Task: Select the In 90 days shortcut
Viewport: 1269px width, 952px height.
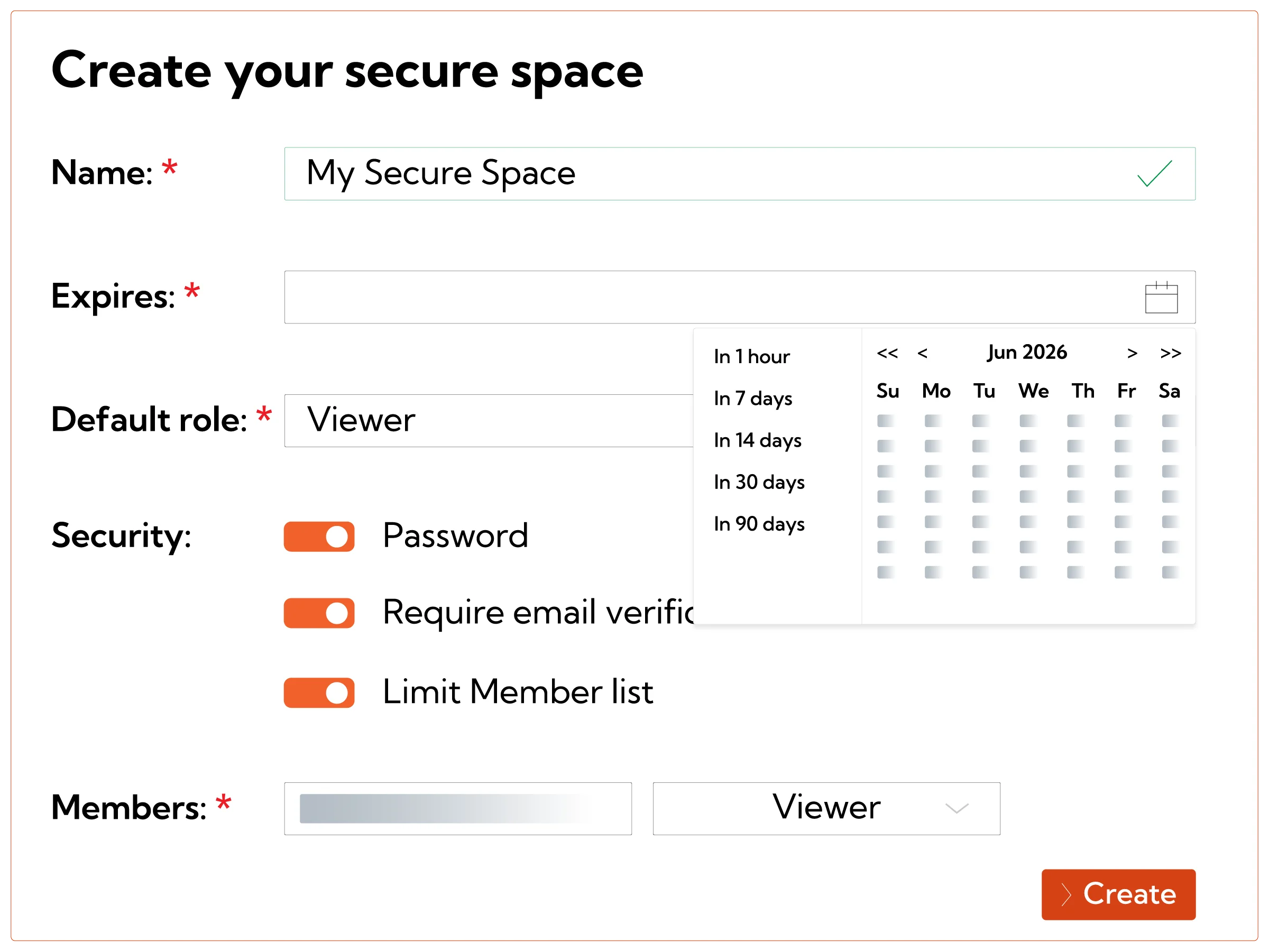Action: coord(759,524)
